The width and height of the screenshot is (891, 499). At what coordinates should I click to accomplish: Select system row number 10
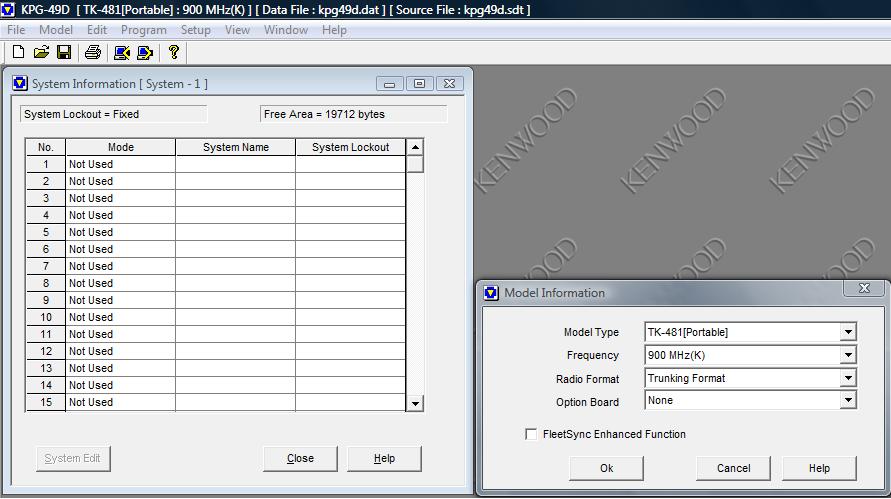coord(46,317)
